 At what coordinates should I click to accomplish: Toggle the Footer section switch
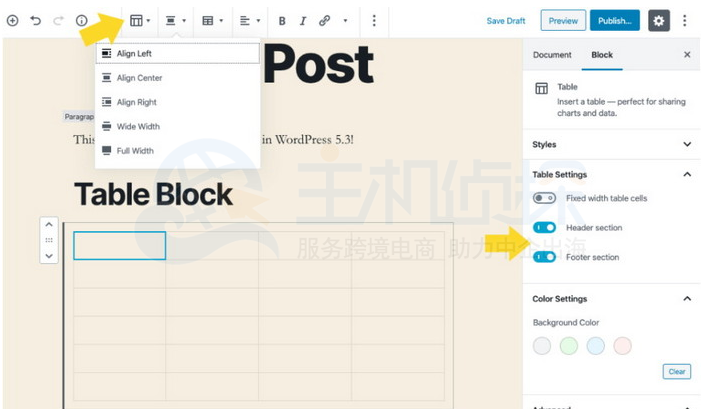point(544,257)
